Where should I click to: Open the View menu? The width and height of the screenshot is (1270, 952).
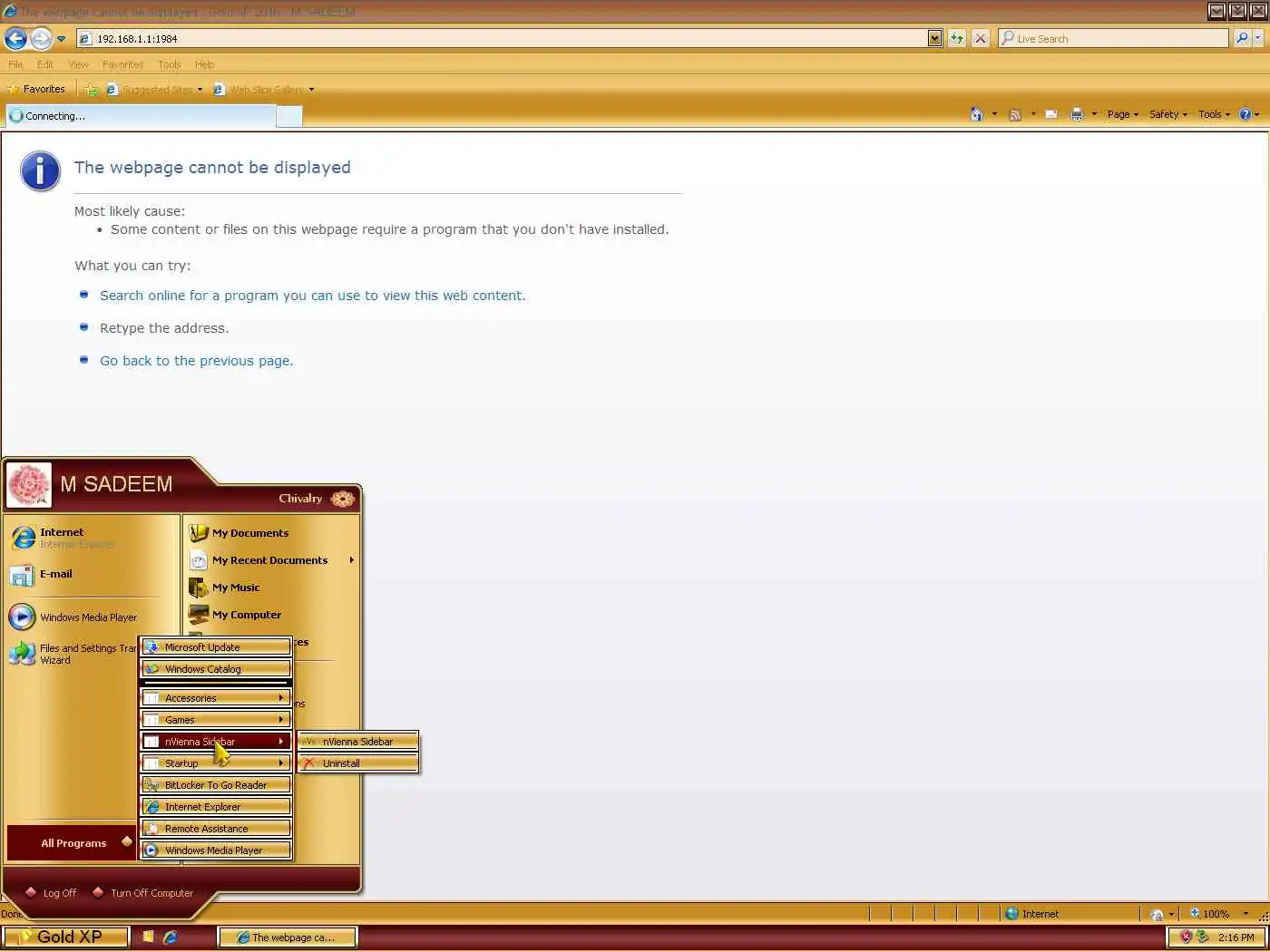point(79,64)
